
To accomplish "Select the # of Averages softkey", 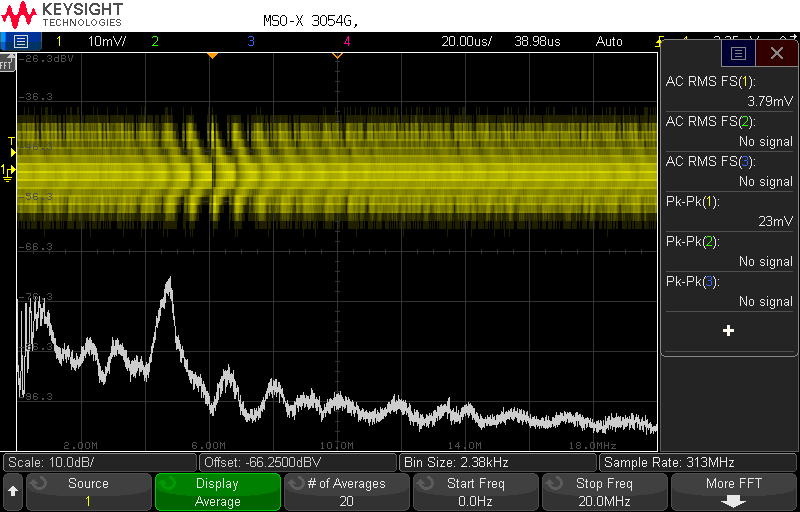I will coord(346,492).
